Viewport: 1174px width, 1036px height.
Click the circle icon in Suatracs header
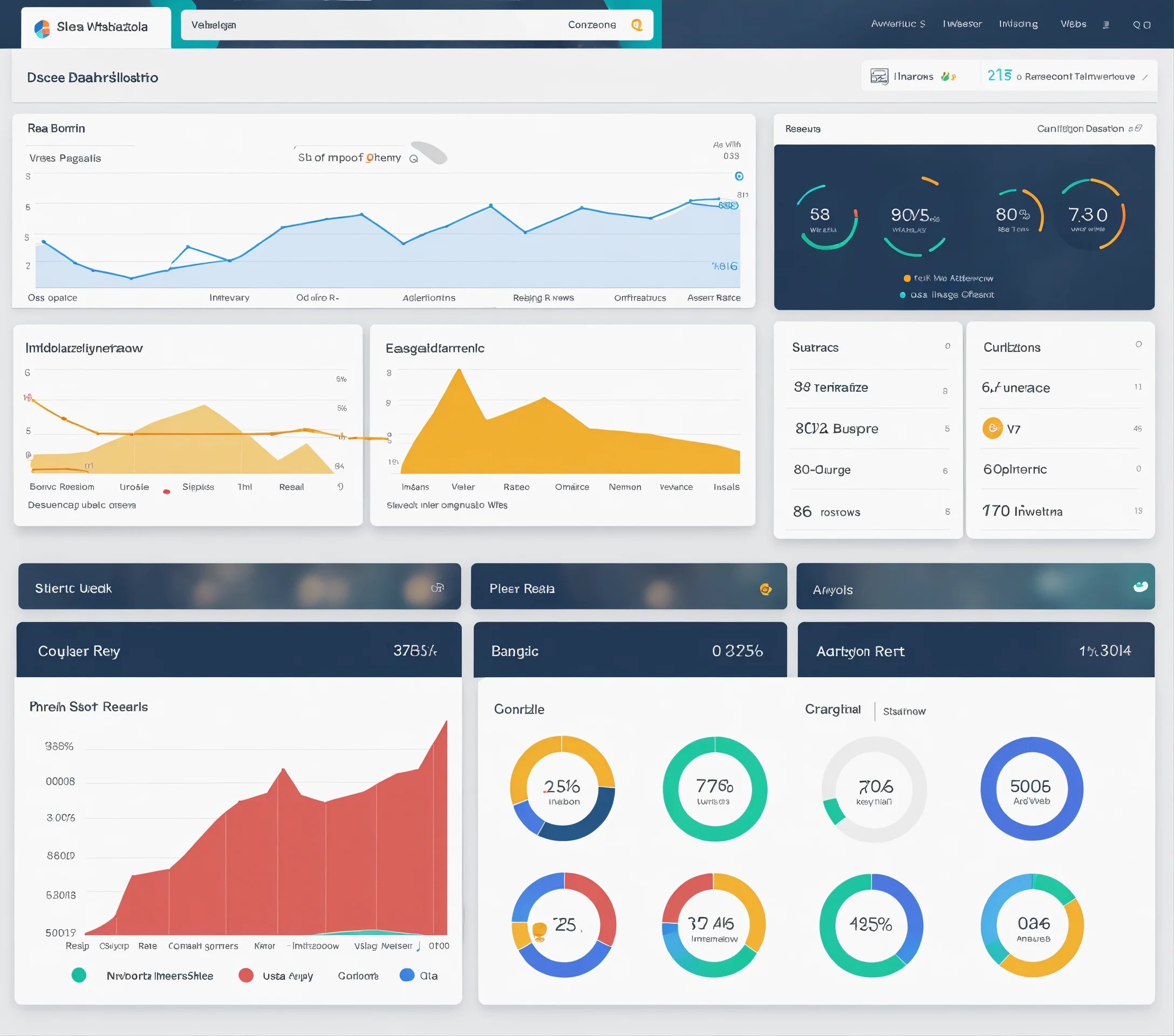coord(948,346)
